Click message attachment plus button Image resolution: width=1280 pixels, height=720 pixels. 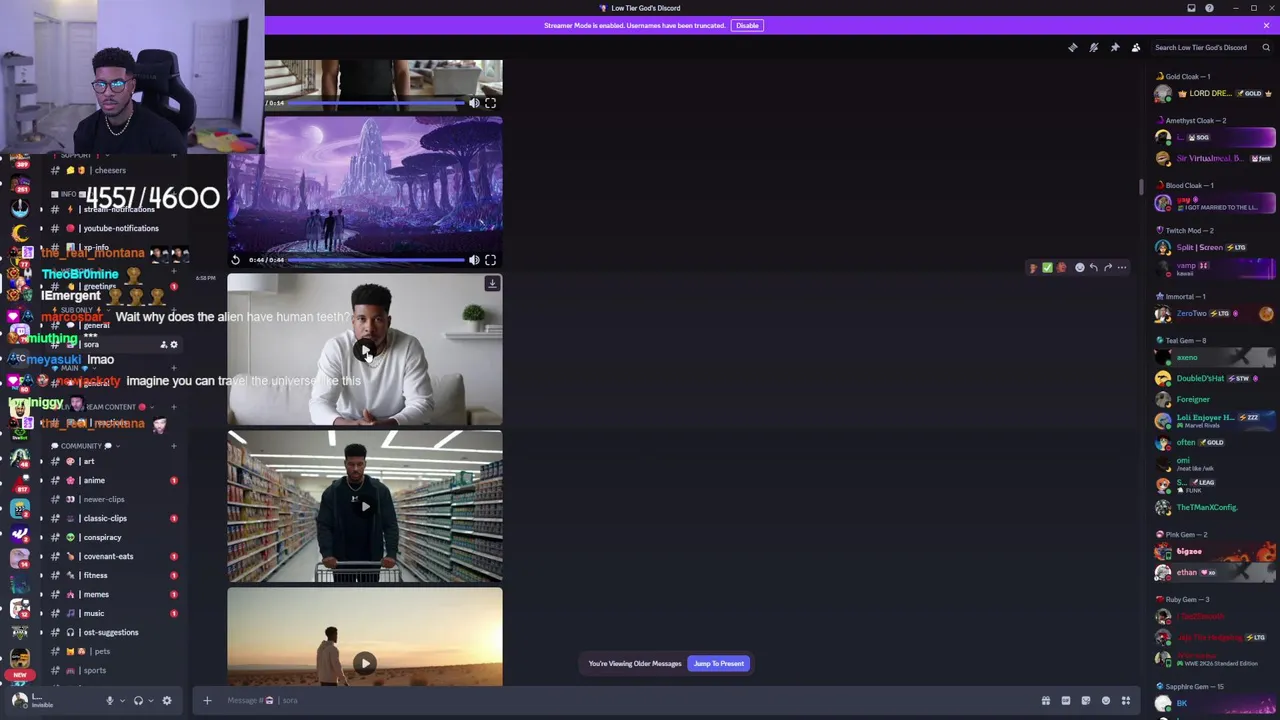pyautogui.click(x=207, y=700)
